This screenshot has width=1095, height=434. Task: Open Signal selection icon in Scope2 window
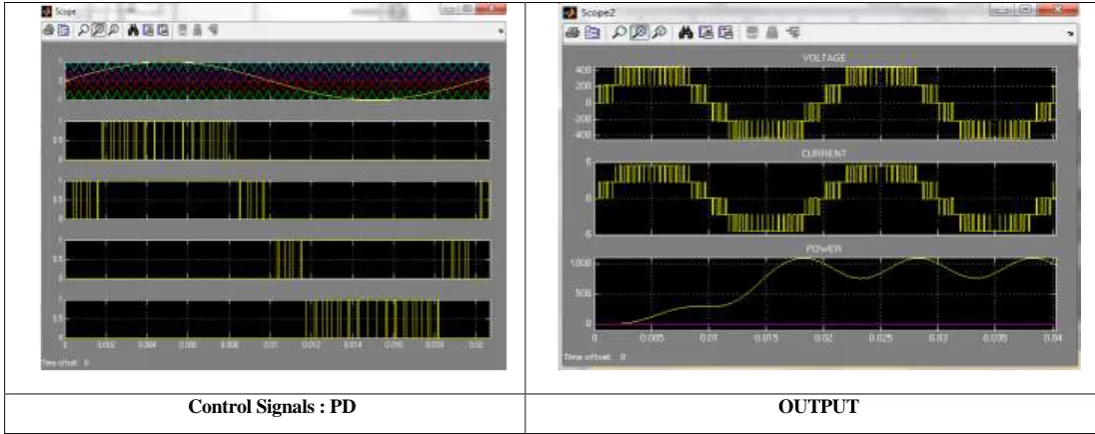(793, 32)
